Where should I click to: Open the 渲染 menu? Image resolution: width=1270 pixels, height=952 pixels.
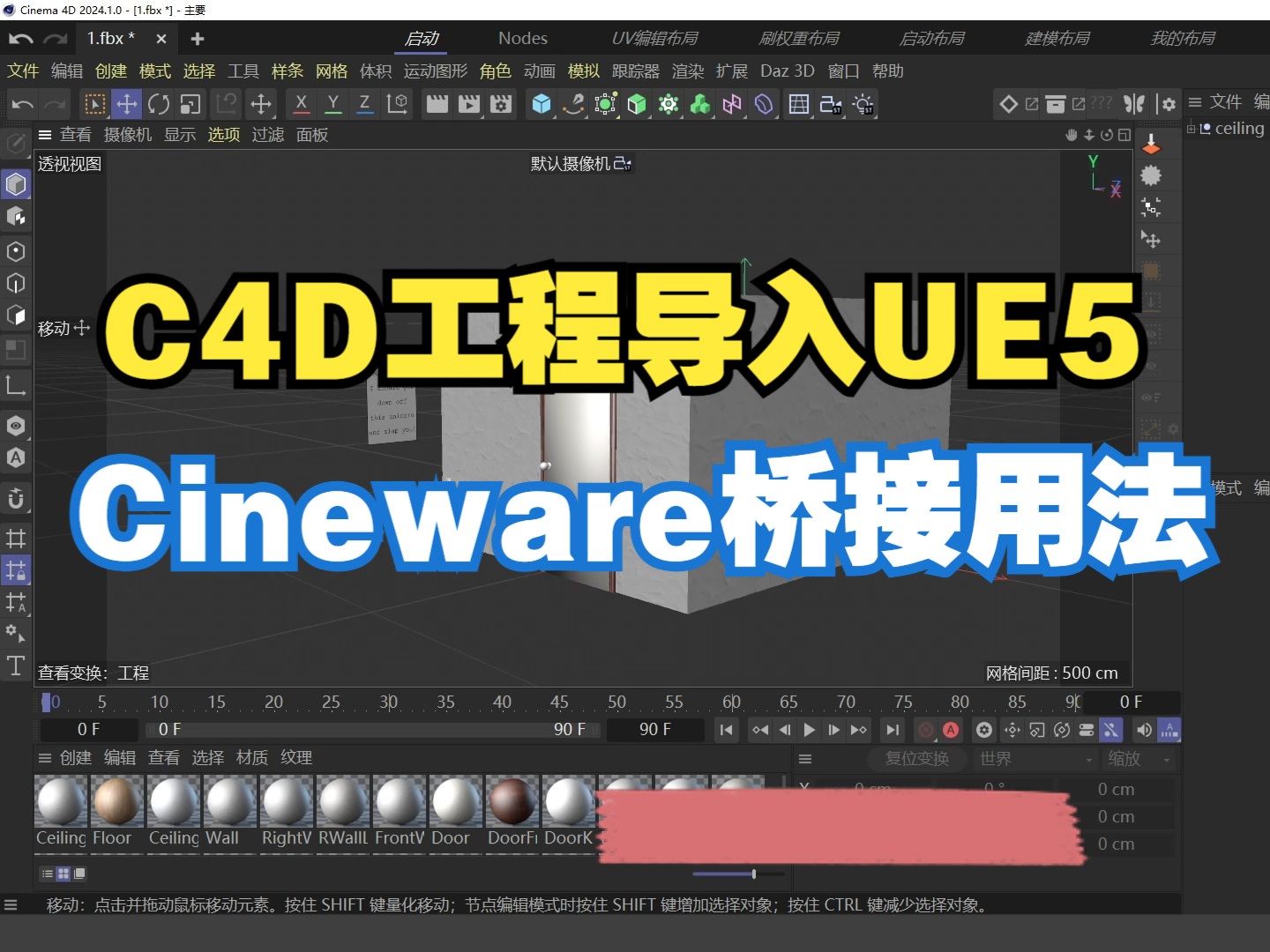pyautogui.click(x=687, y=71)
